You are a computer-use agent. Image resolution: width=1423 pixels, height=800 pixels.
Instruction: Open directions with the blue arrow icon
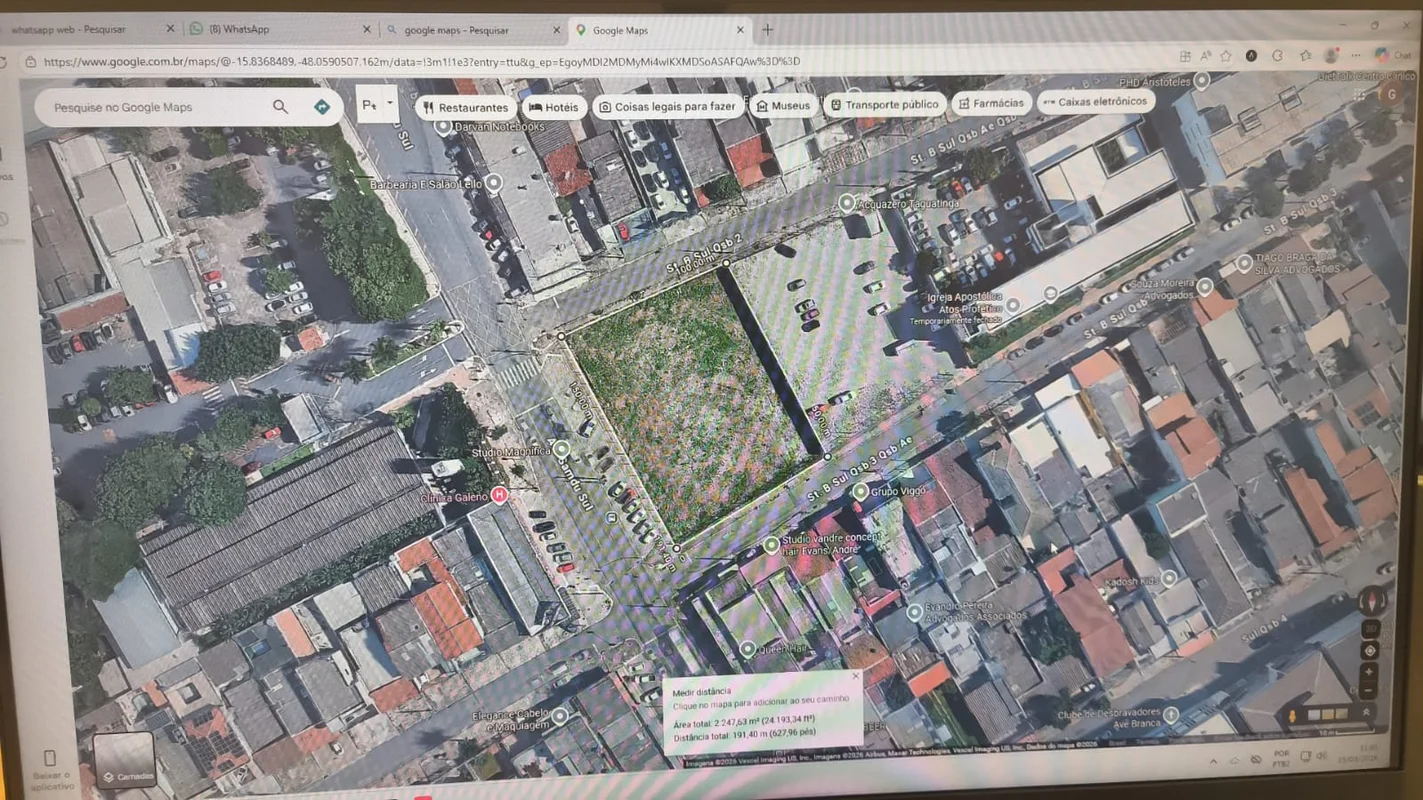click(x=322, y=106)
